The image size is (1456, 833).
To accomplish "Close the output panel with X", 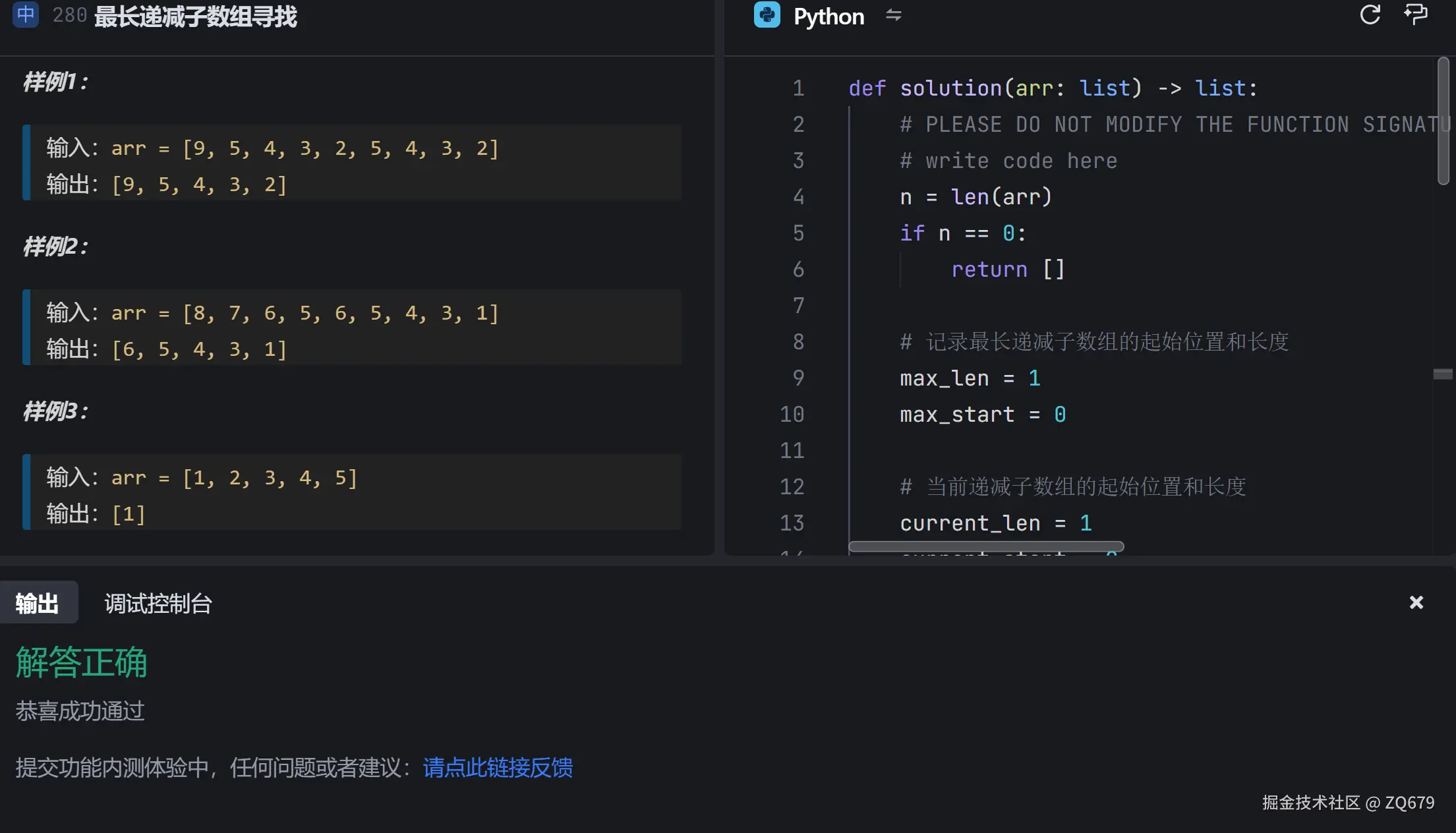I will pos(1416,602).
